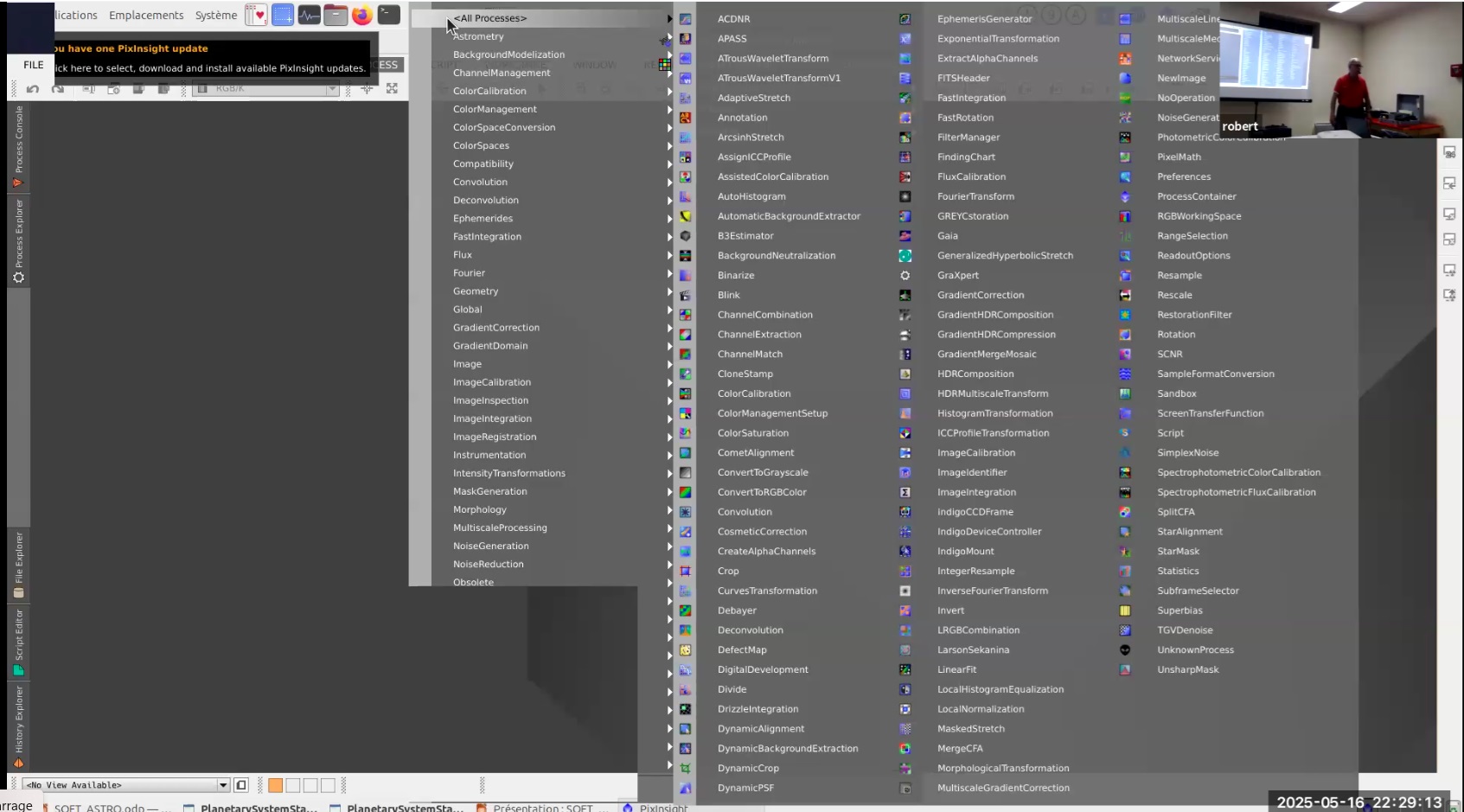Viewport: 1464px width, 812px height.
Task: Launch Firefox from the top panel
Action: pyautogui.click(x=362, y=15)
